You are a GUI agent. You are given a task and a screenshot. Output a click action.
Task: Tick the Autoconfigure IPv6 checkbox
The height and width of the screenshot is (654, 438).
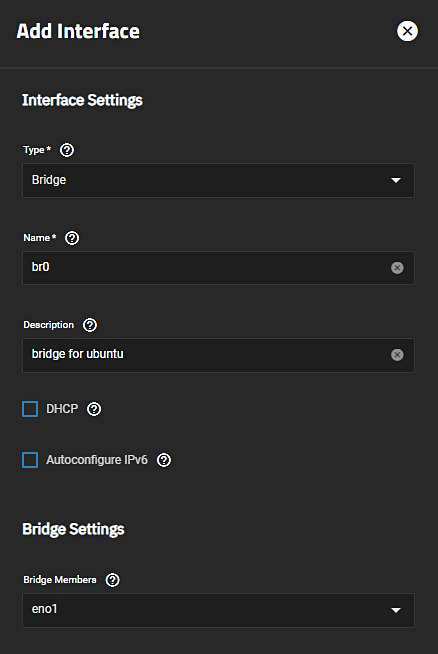pyautogui.click(x=30, y=460)
